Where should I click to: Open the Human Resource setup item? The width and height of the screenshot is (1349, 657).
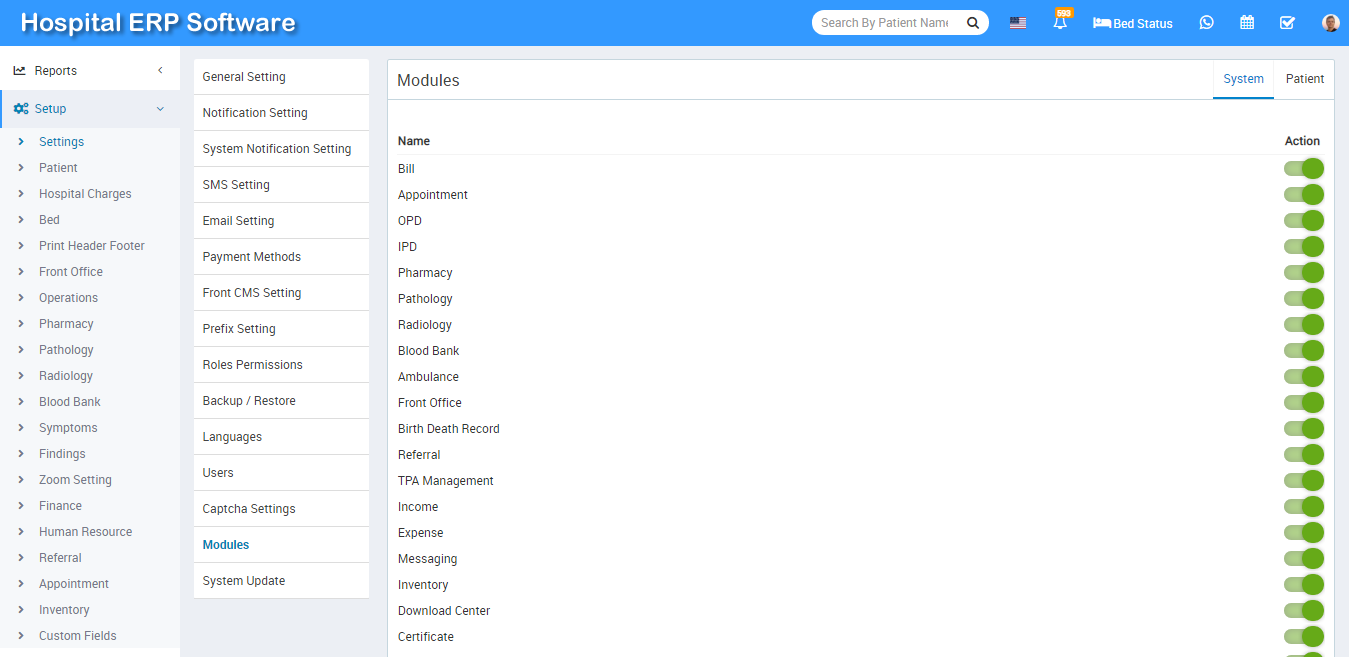[85, 532]
